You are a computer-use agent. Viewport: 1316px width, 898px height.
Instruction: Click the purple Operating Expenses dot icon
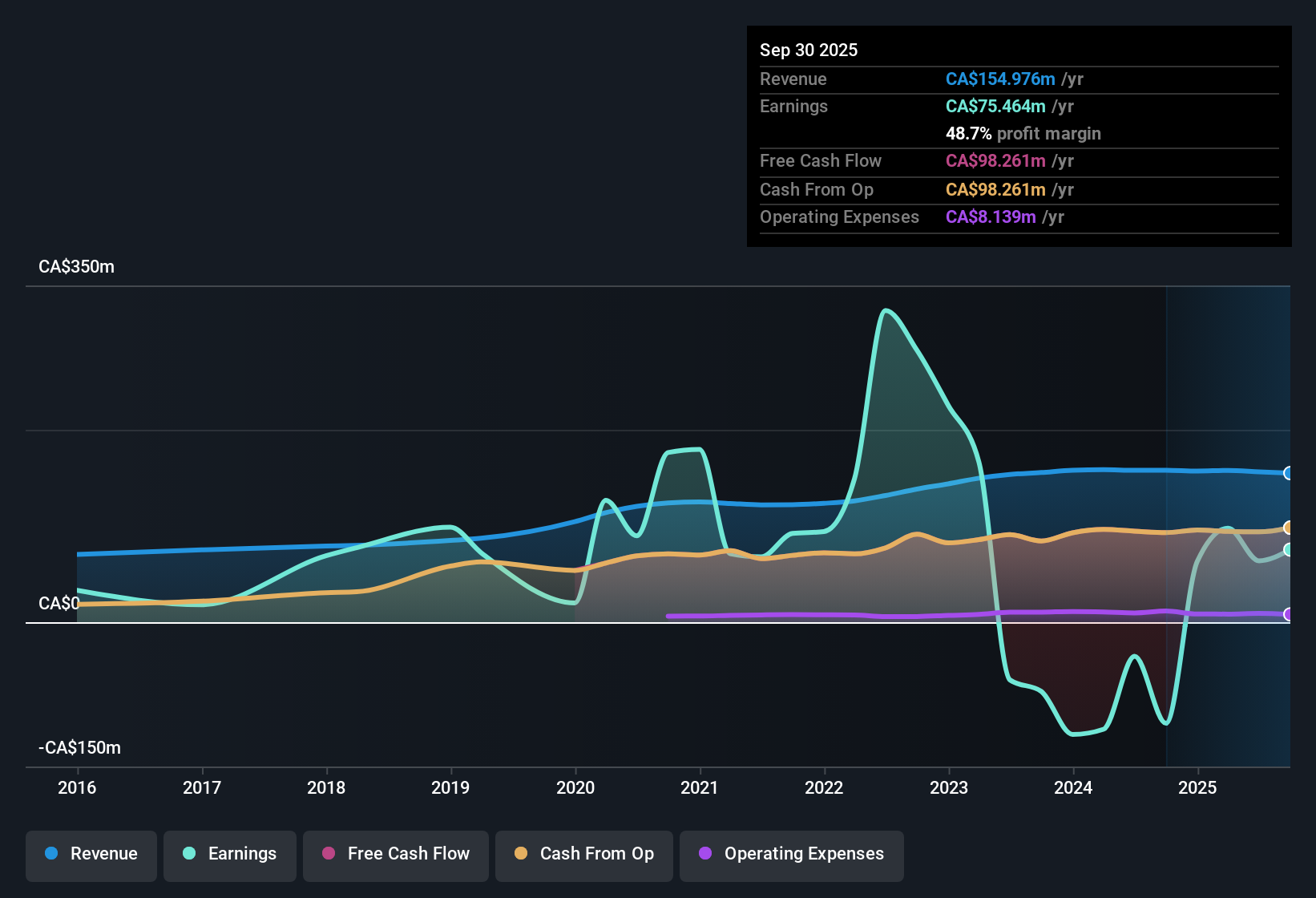point(705,854)
